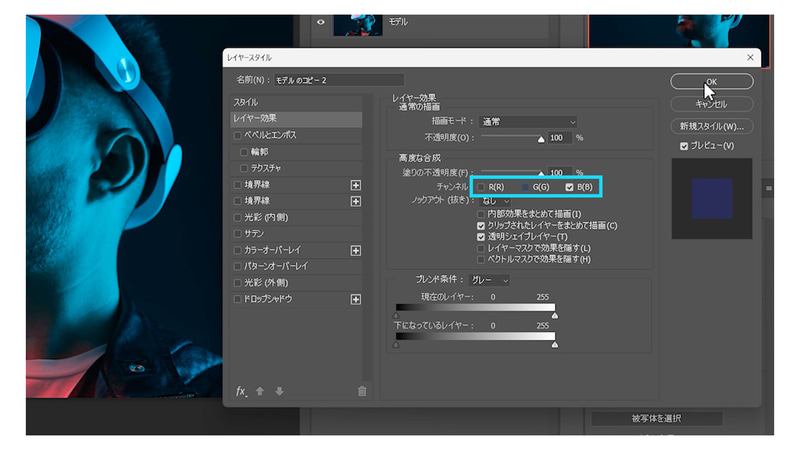Check 内部効果をまとめて描画(I)
The width and height of the screenshot is (800, 450).
pos(481,214)
